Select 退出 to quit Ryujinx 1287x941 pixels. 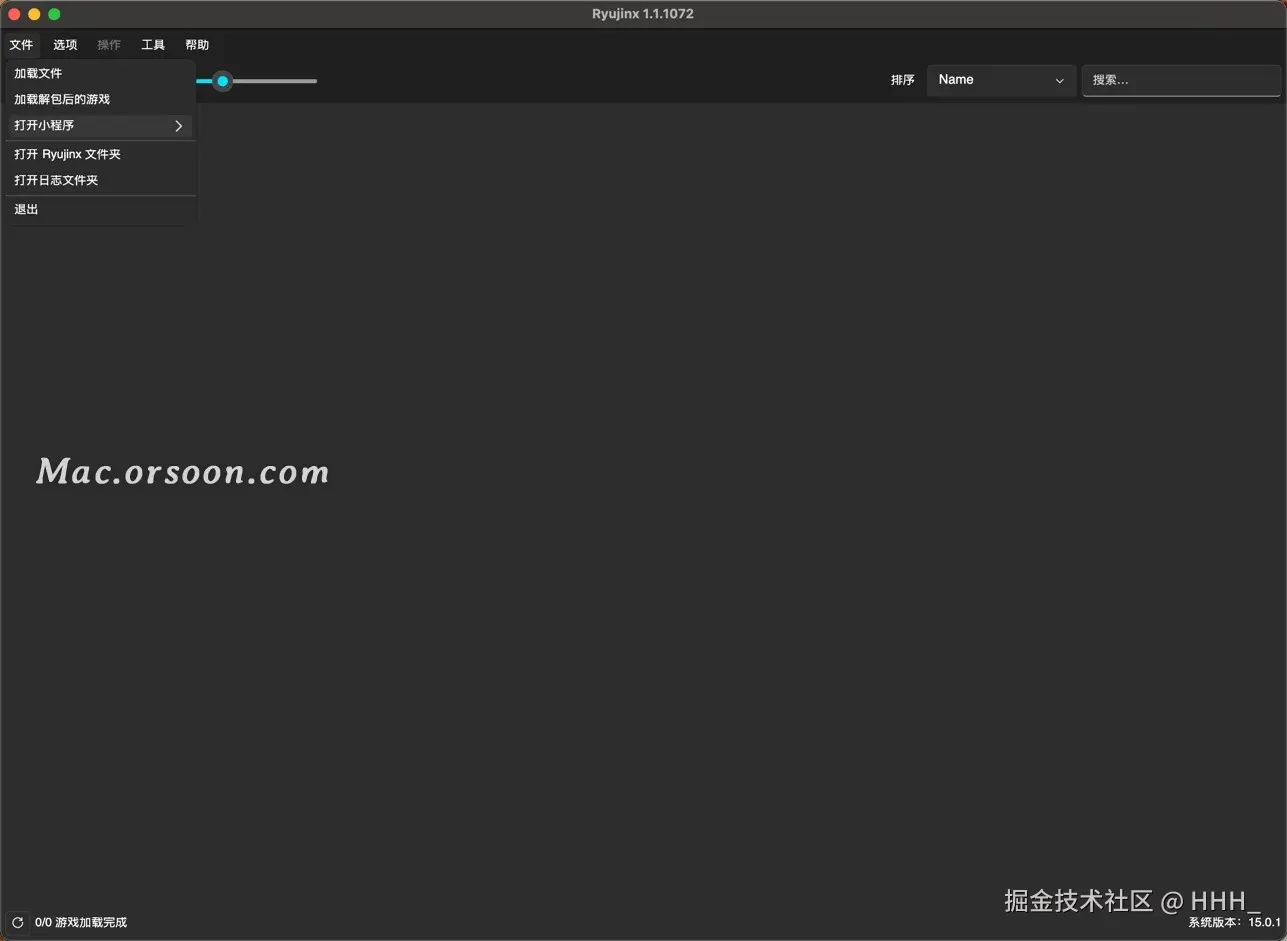click(x=100, y=209)
